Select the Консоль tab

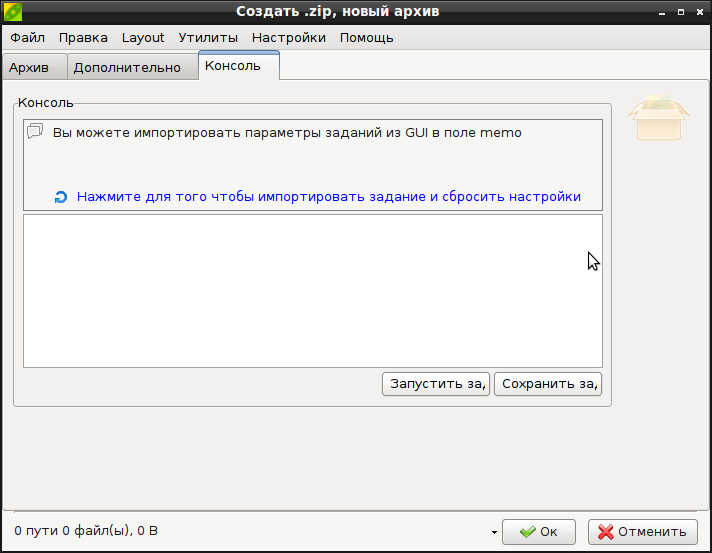coord(239,66)
